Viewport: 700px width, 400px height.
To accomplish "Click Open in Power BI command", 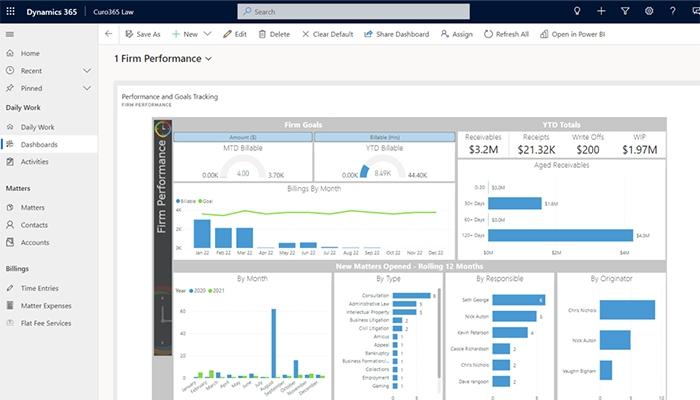I will point(572,34).
